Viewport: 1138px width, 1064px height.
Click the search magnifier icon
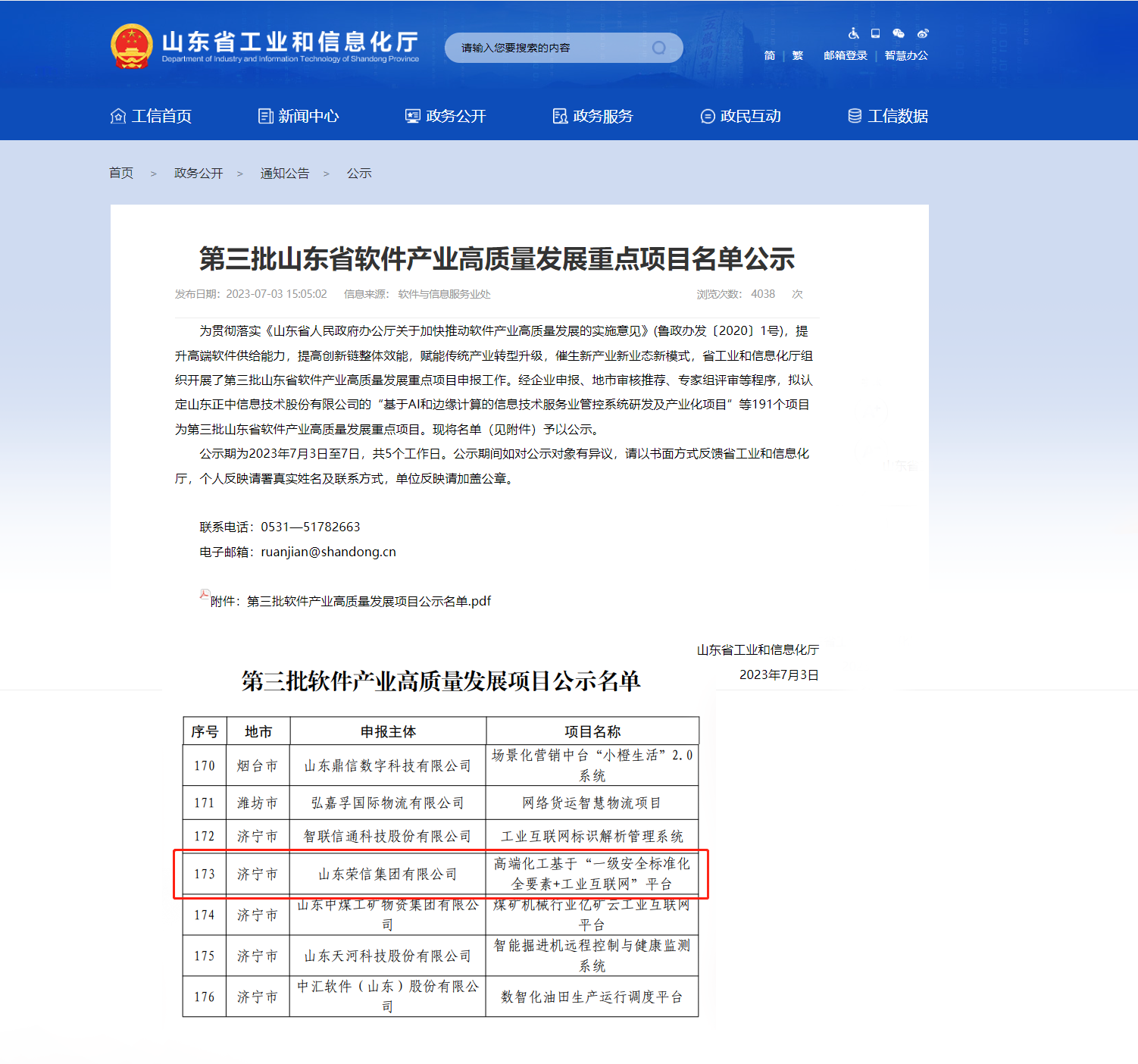(658, 48)
